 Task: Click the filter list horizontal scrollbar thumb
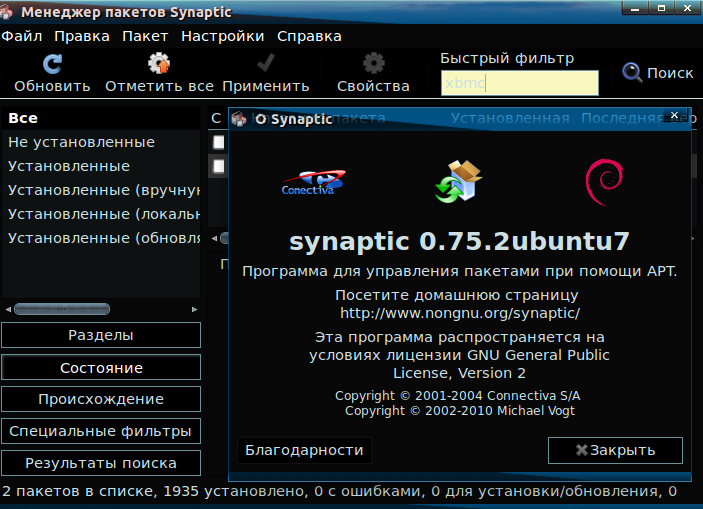(62, 309)
